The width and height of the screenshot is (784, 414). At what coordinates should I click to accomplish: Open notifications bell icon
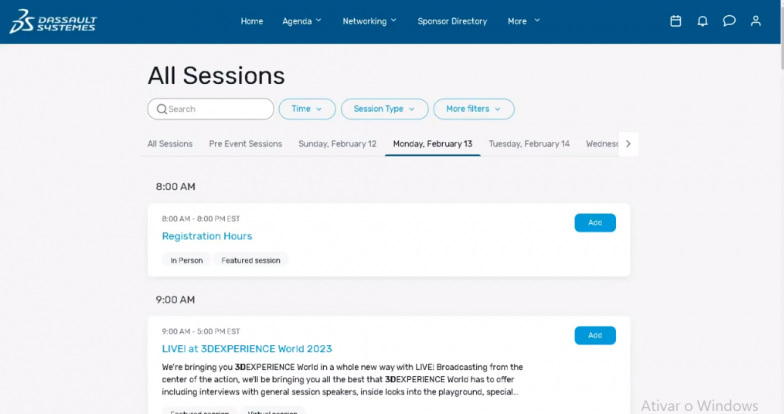(x=702, y=21)
